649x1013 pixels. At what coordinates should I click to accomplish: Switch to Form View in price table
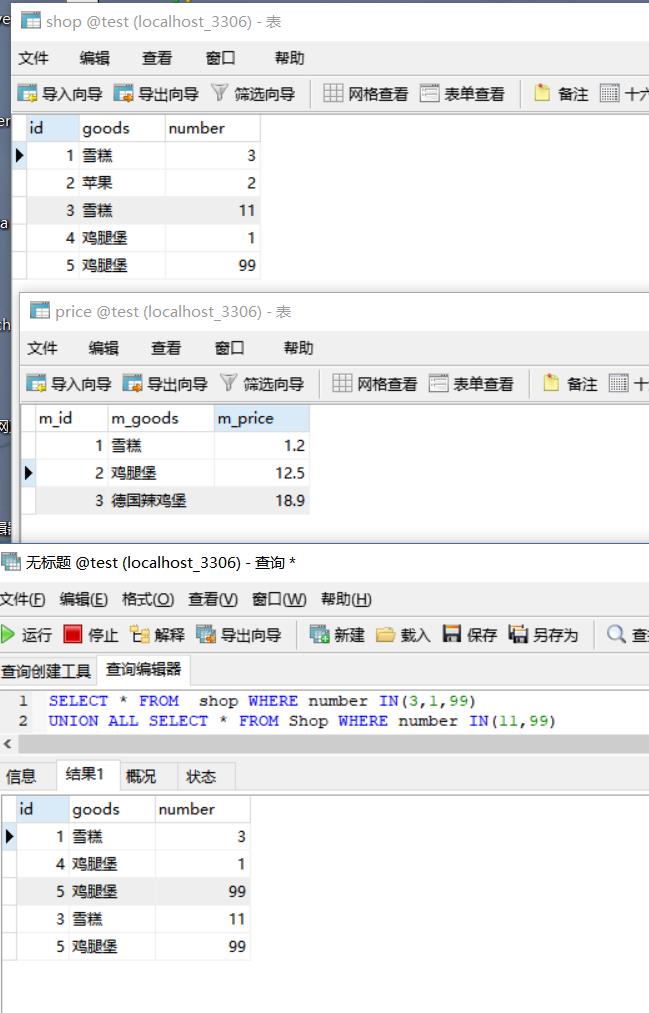click(x=438, y=384)
